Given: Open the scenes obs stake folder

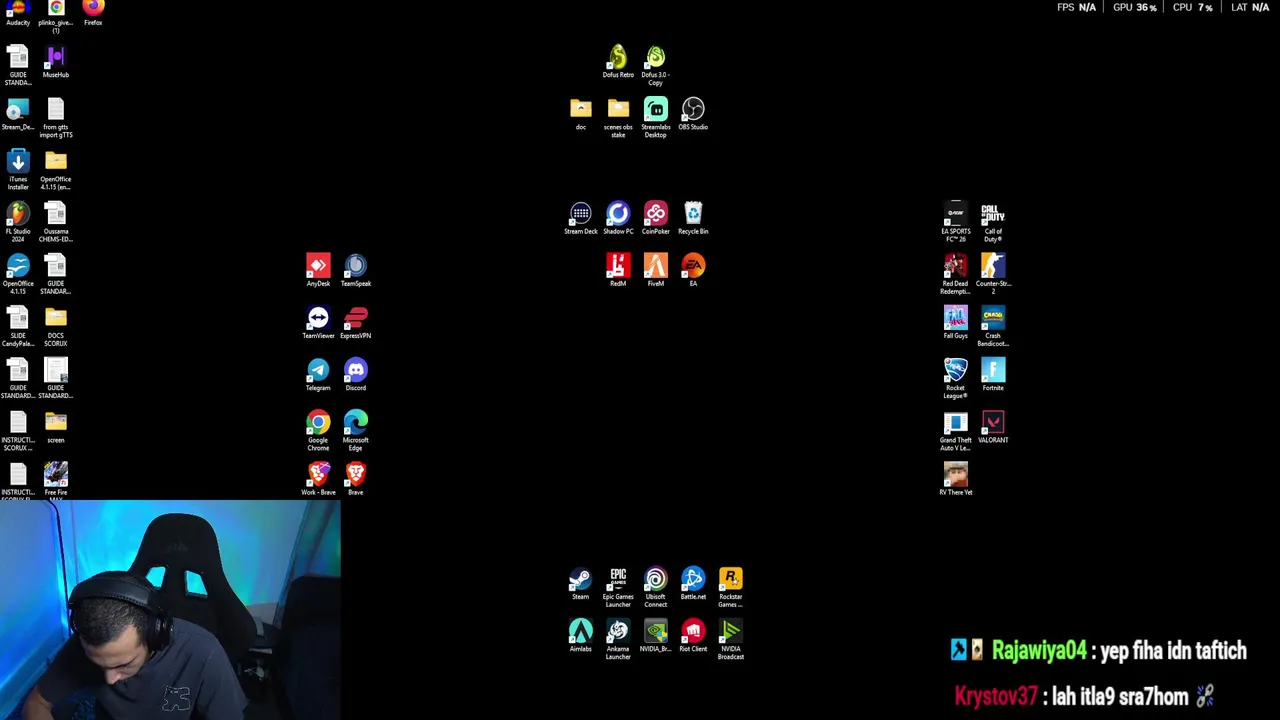Looking at the screenshot, I should 618,117.
